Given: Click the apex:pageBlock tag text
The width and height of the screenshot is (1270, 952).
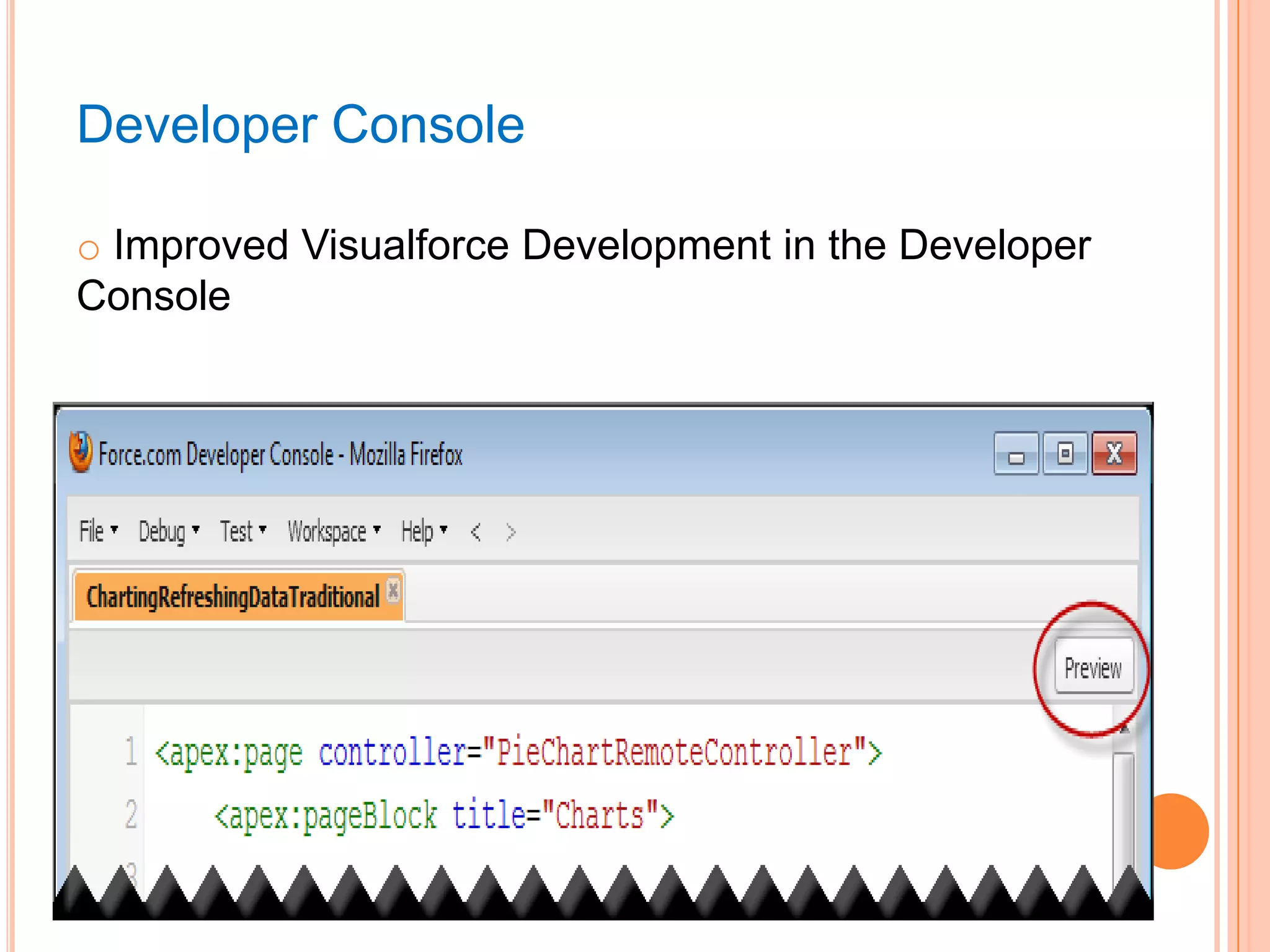Looking at the screenshot, I should coord(326,815).
